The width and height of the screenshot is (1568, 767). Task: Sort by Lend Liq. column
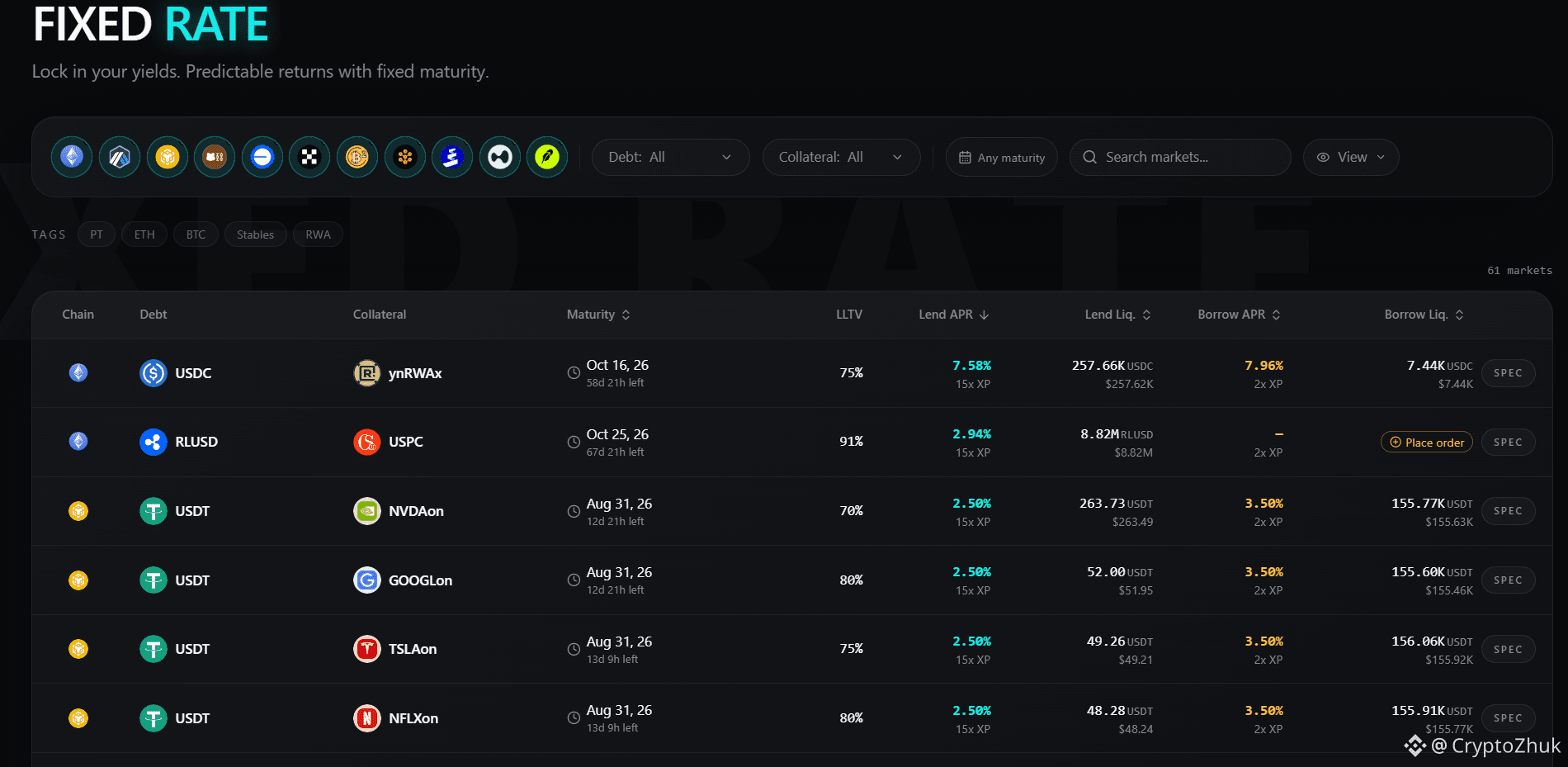[x=1118, y=315]
